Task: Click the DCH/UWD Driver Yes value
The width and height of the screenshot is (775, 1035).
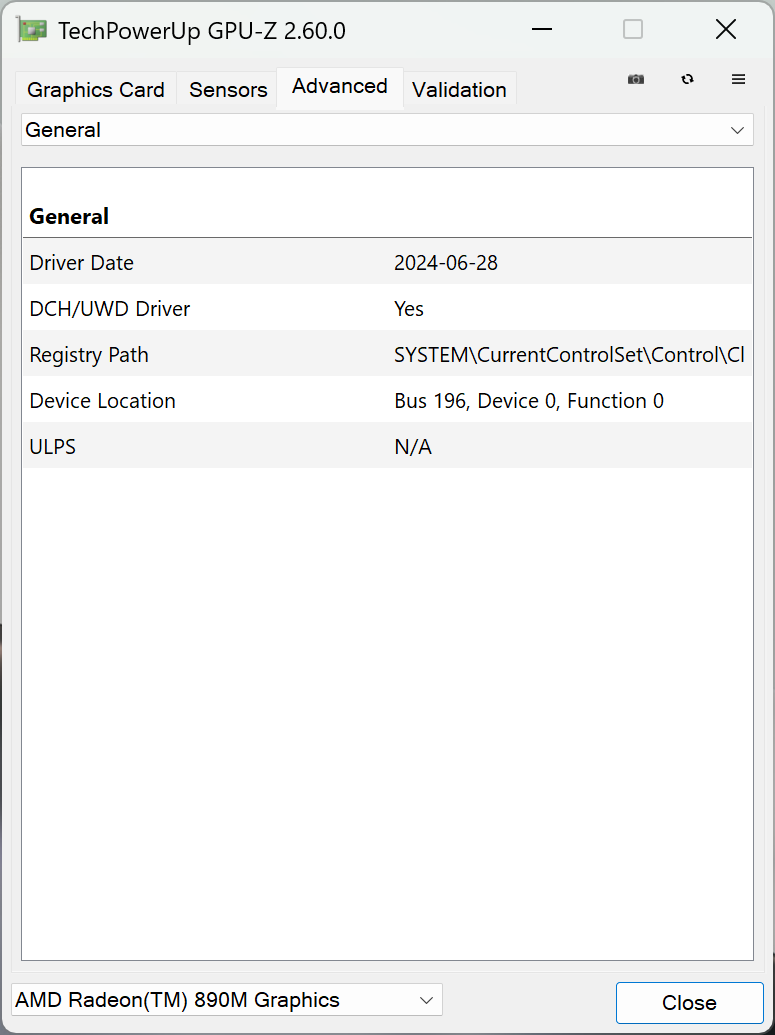Action: pyautogui.click(x=408, y=308)
